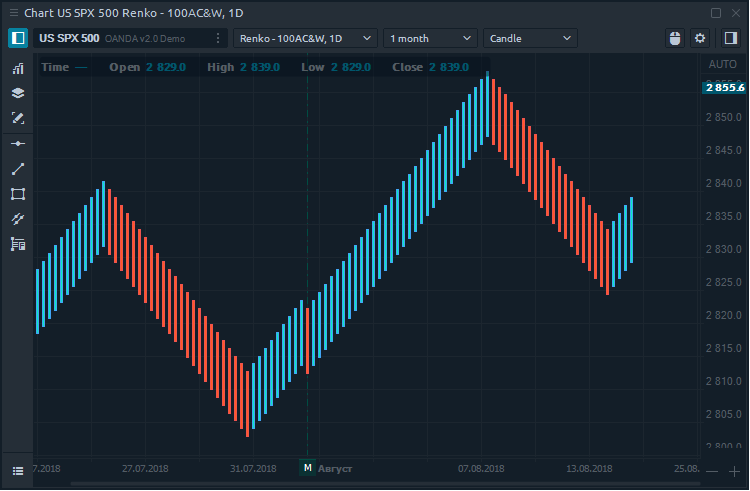This screenshot has height=491, width=750.
Task: Select the trend line drawing tool
Action: [18, 169]
